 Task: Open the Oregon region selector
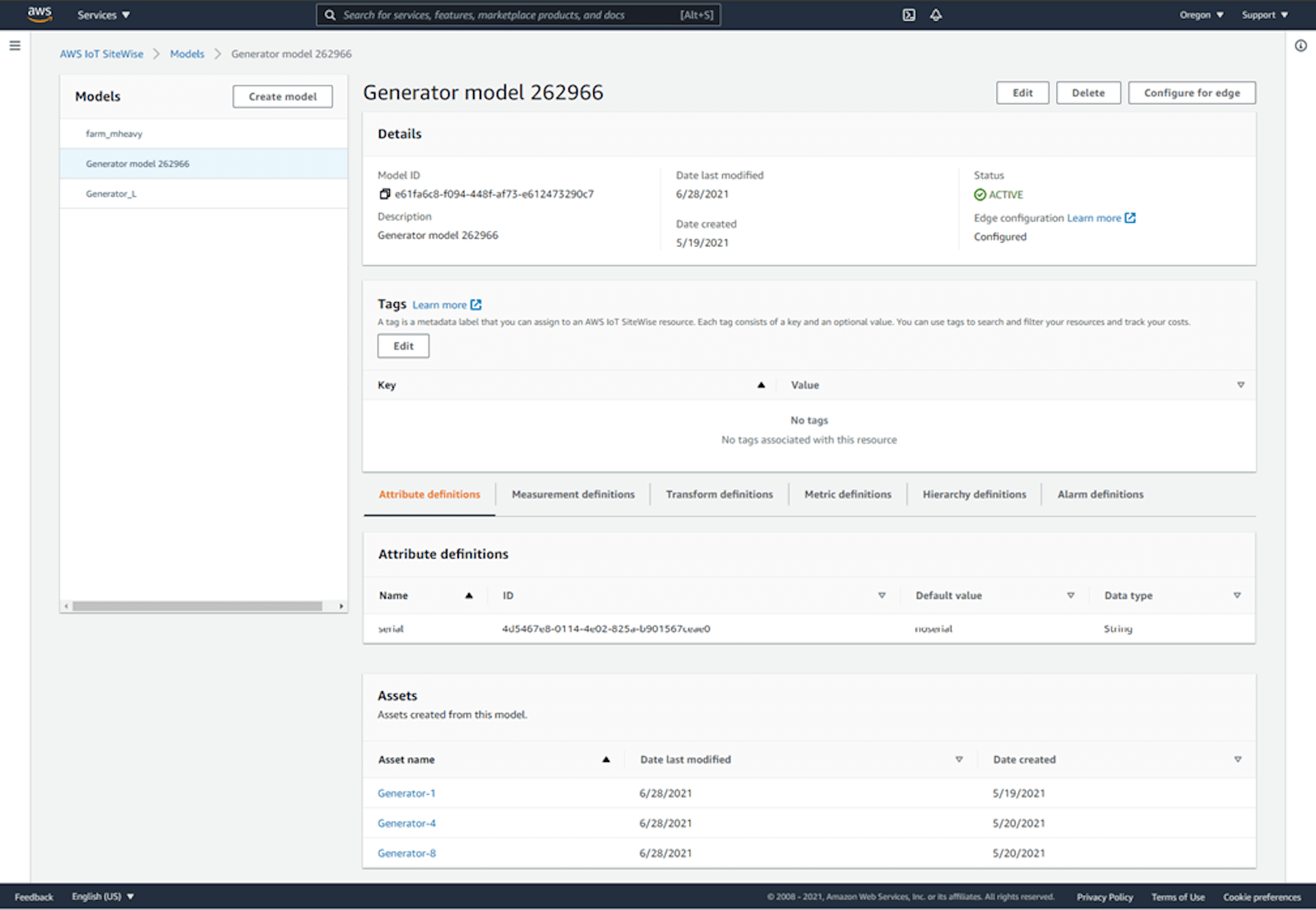pos(1202,15)
